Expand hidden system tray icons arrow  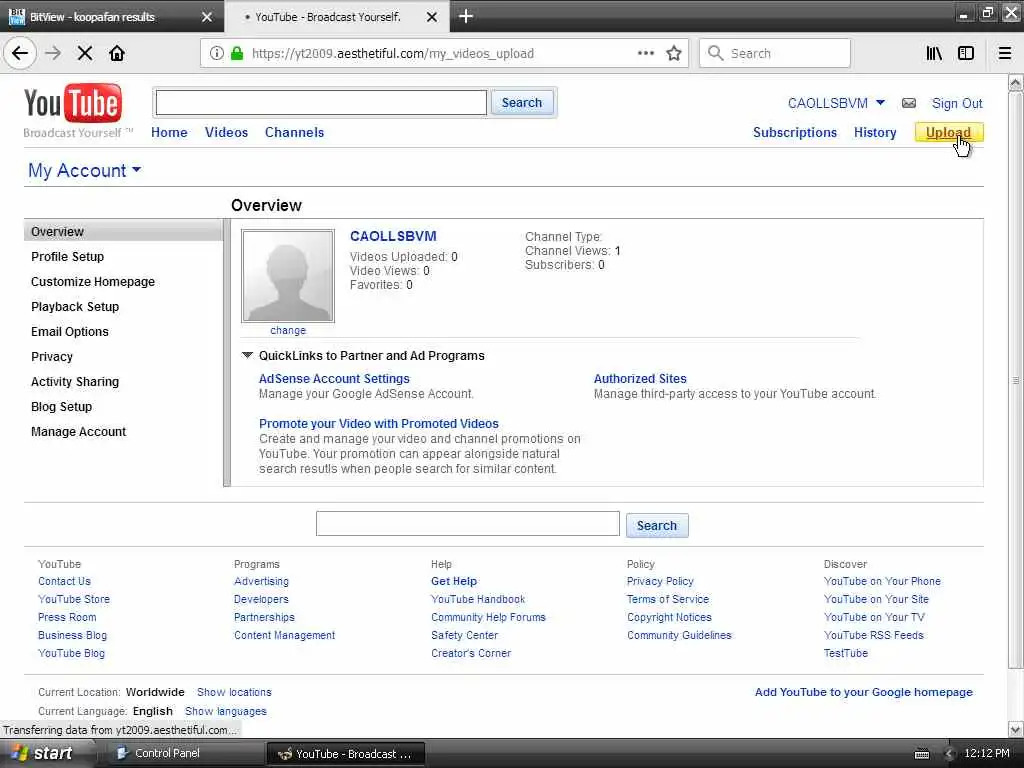click(x=950, y=754)
